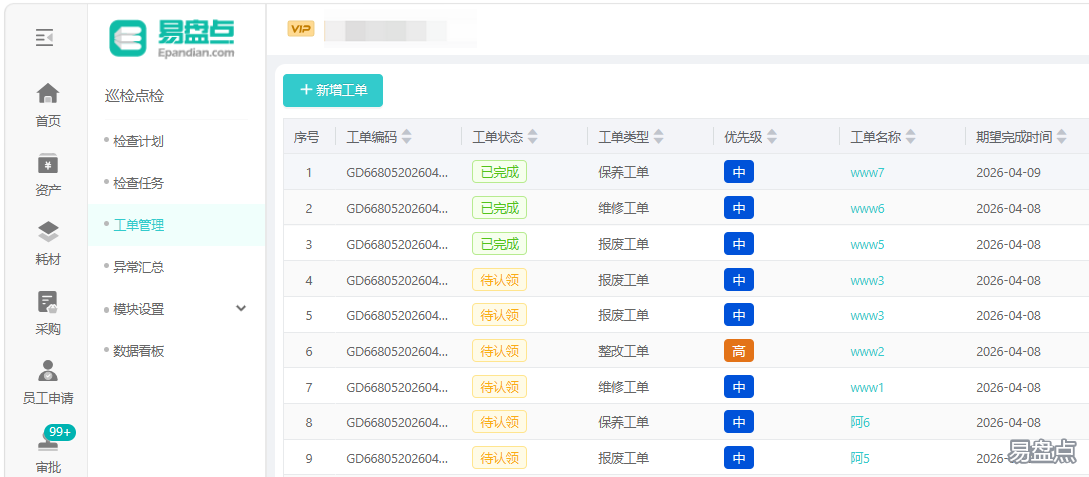
Task: Open the 员工申请 employee request icon
Action: point(48,371)
